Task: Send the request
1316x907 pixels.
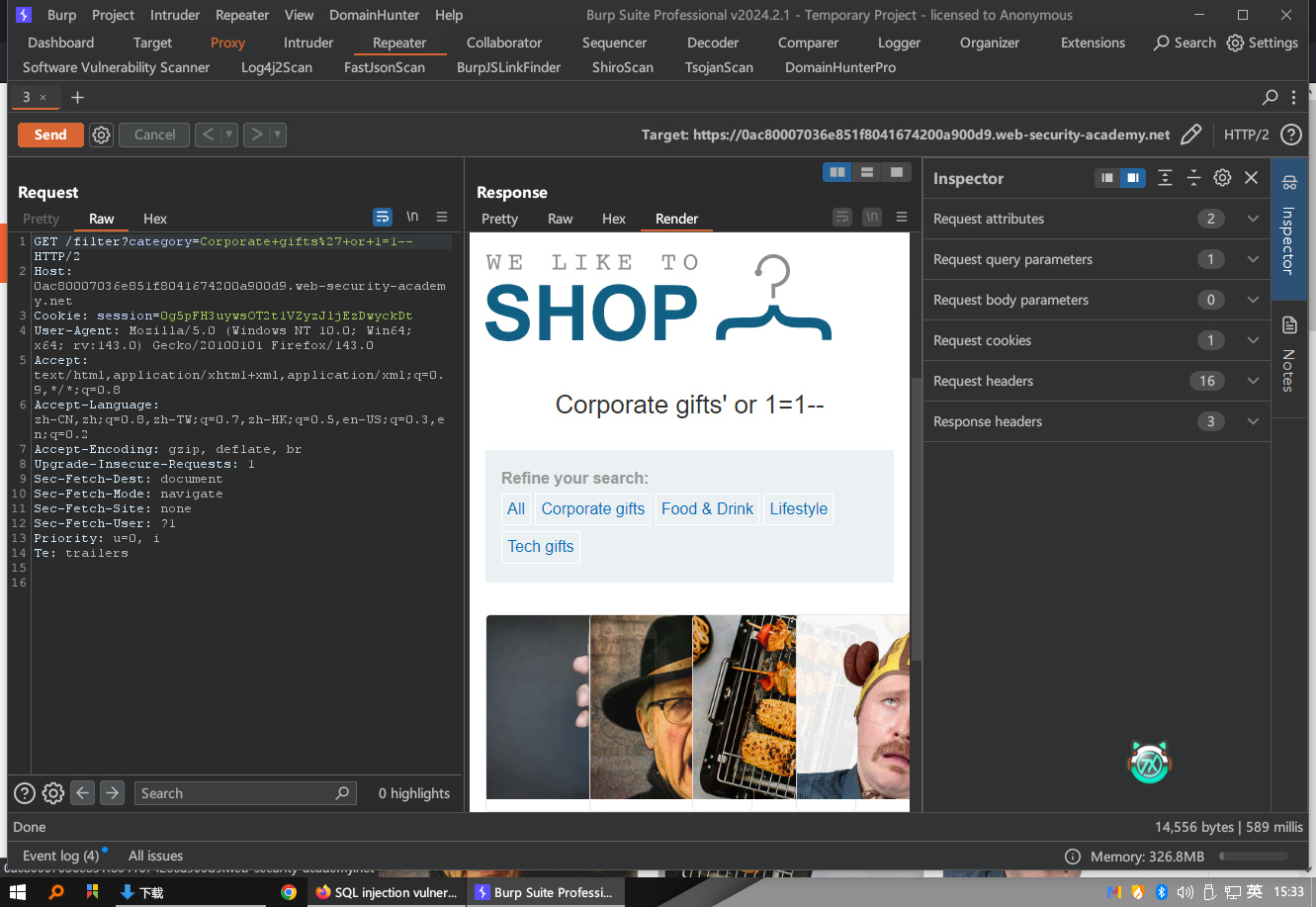Action: [50, 135]
